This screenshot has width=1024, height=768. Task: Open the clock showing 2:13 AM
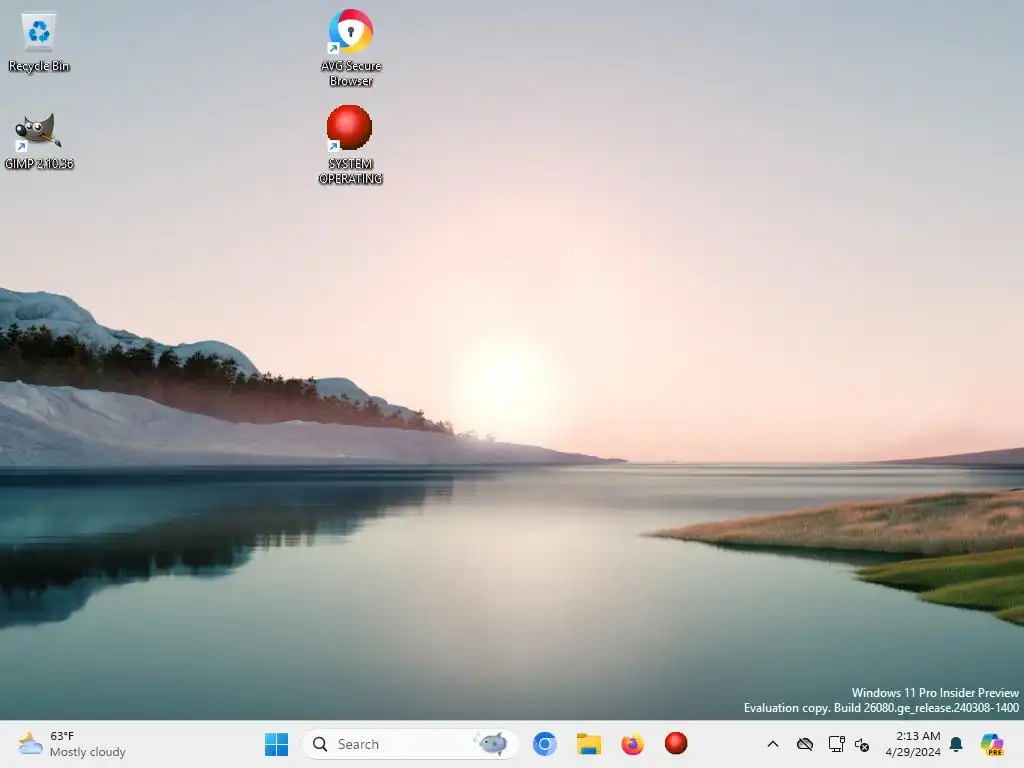pos(918,736)
